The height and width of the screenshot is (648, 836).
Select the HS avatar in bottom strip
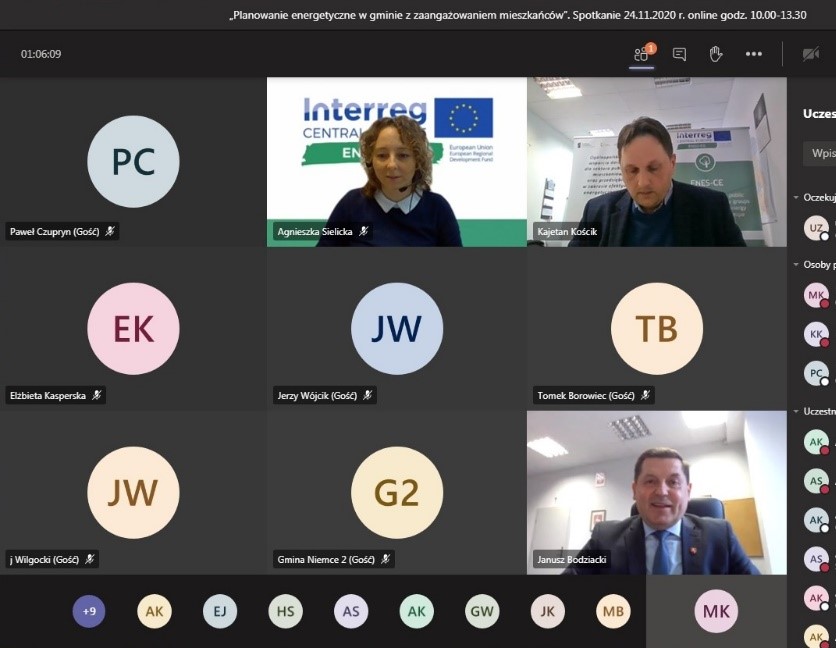(x=286, y=611)
